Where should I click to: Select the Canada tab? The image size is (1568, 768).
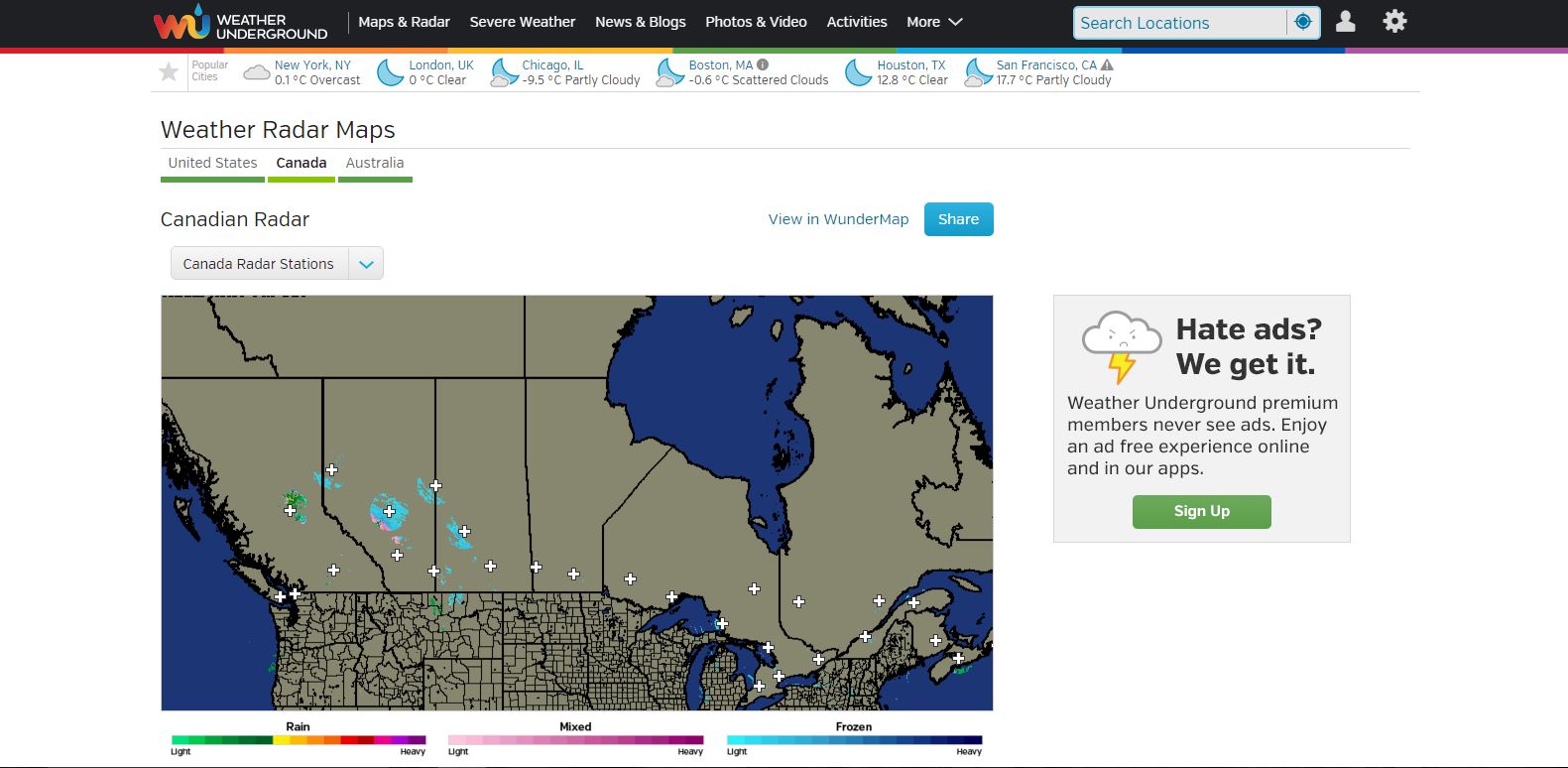click(302, 163)
